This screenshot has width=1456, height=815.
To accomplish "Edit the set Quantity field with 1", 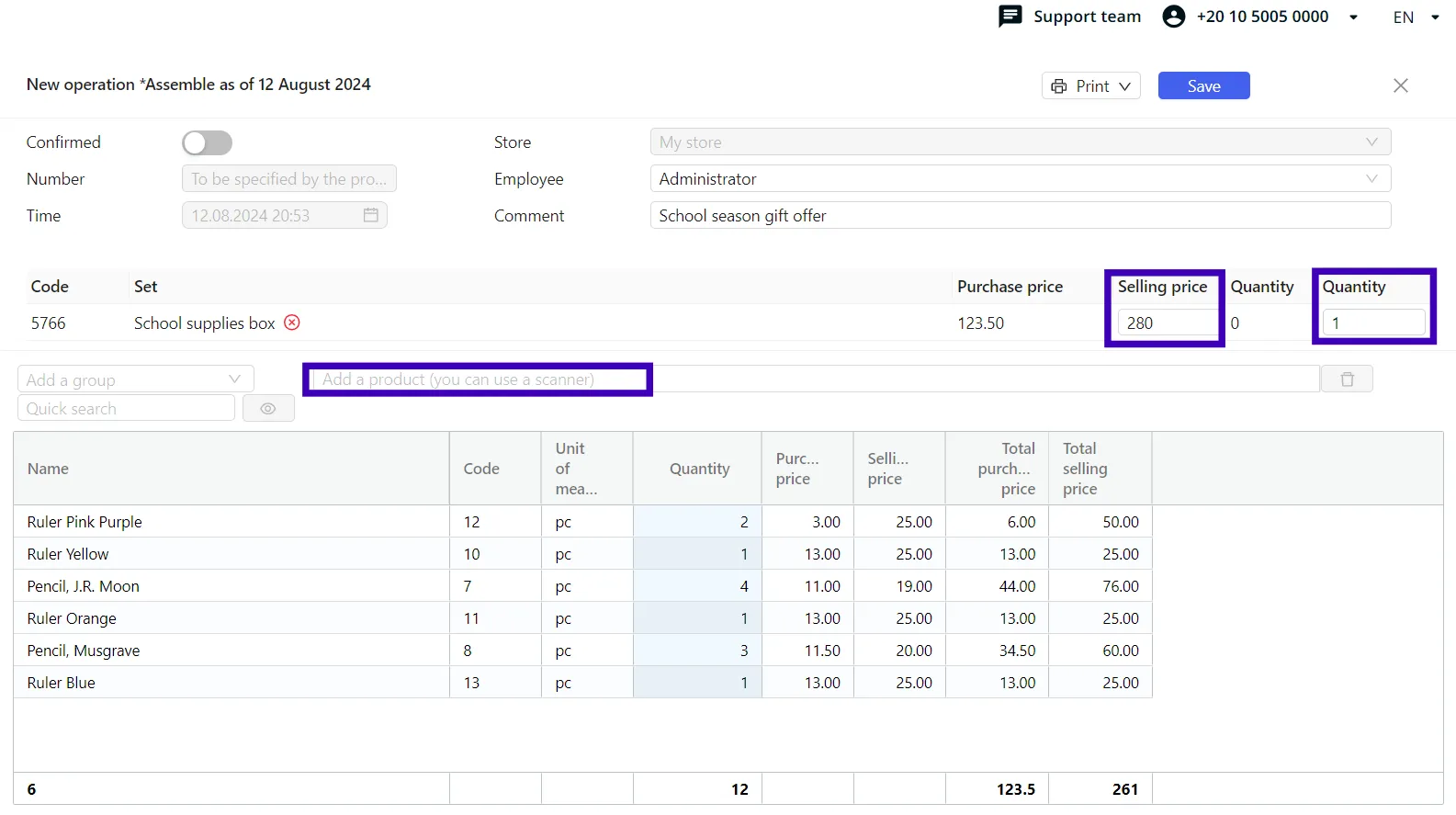I will pyautogui.click(x=1373, y=323).
